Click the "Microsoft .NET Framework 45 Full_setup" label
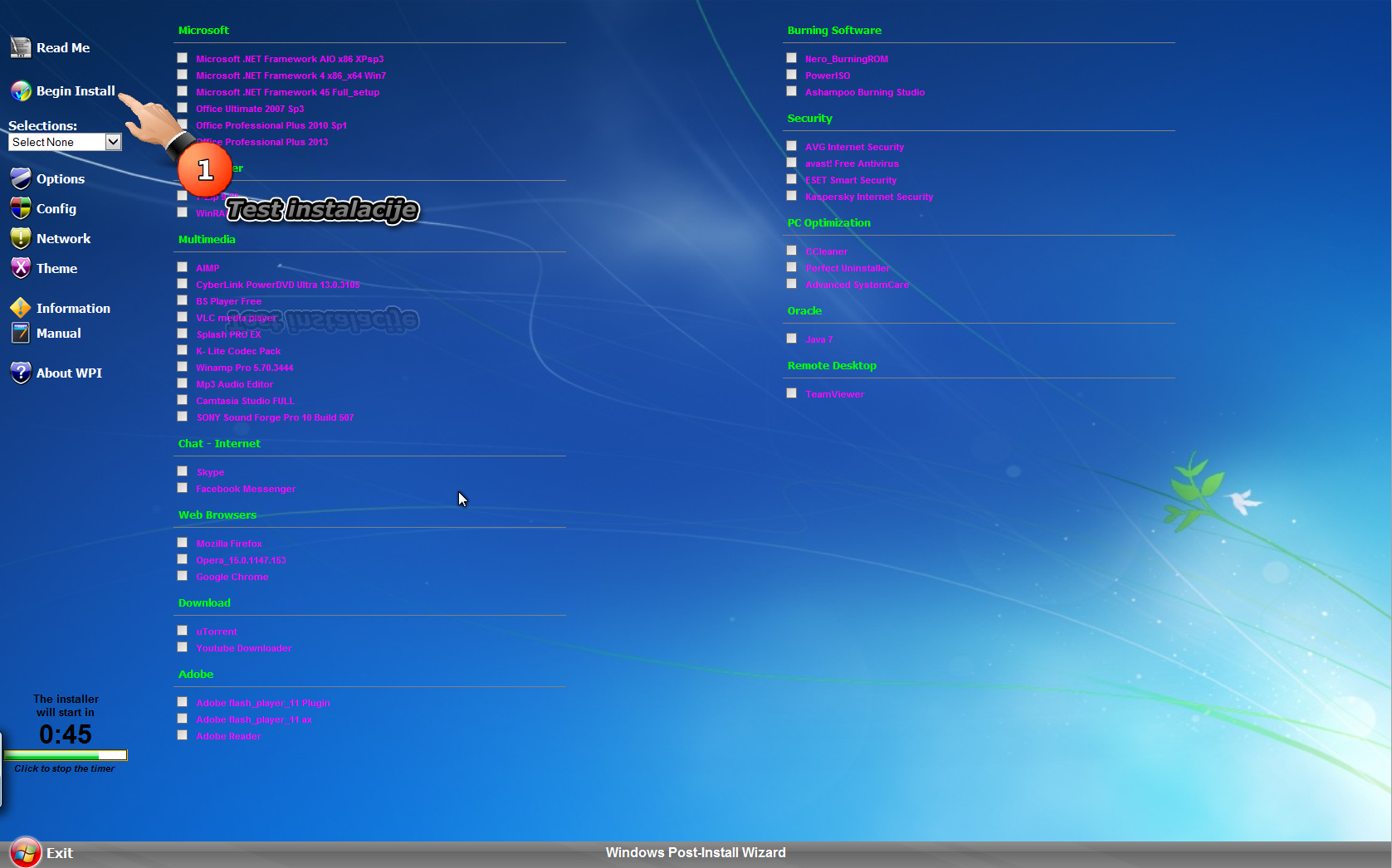 (x=287, y=92)
